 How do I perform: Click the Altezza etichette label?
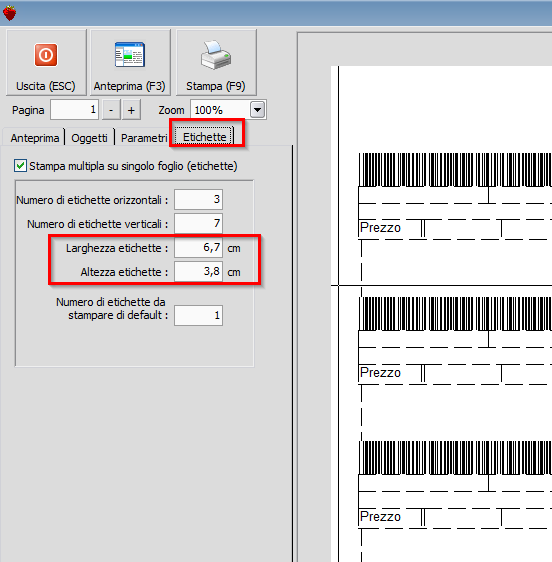[x=124, y=272]
